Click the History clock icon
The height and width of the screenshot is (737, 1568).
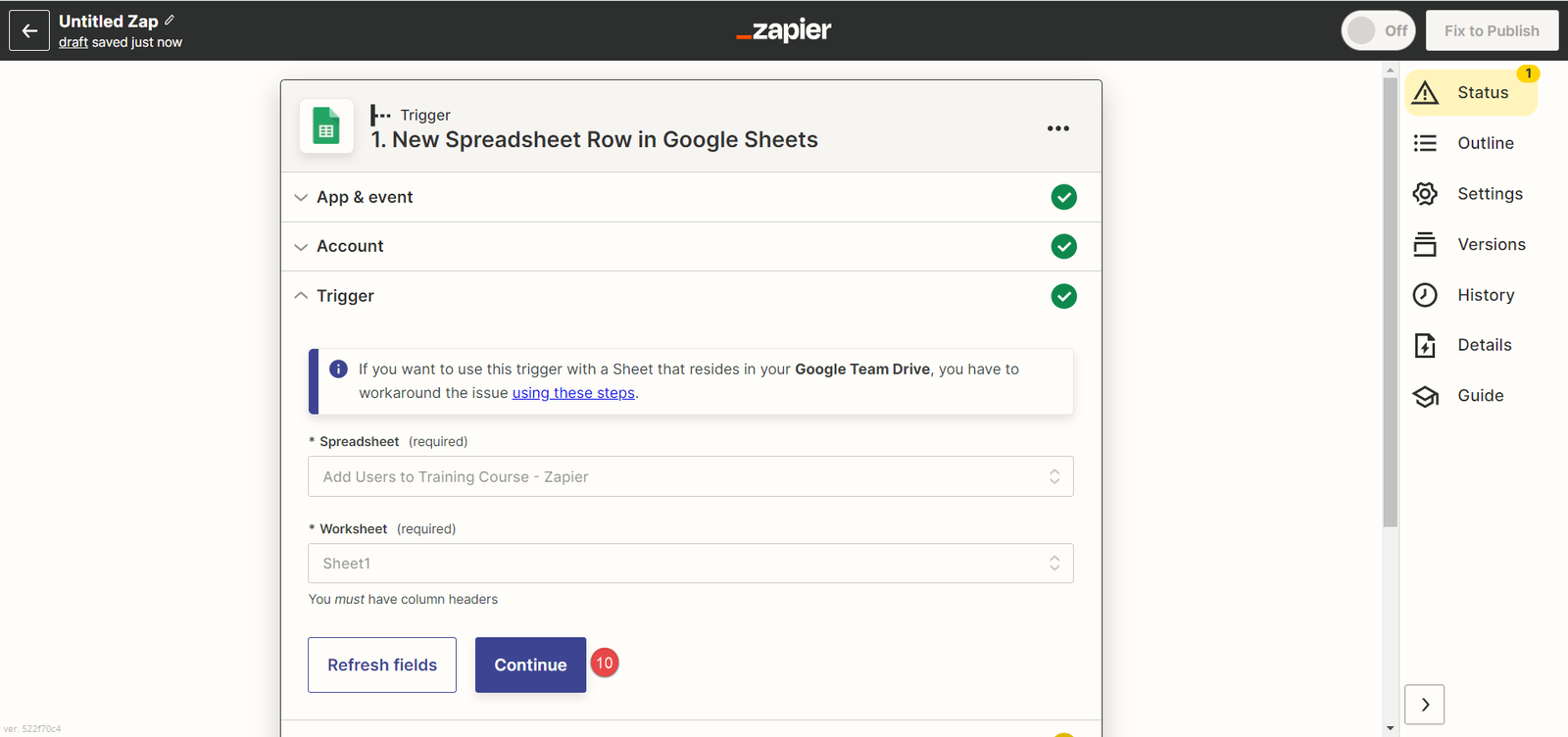pos(1425,295)
